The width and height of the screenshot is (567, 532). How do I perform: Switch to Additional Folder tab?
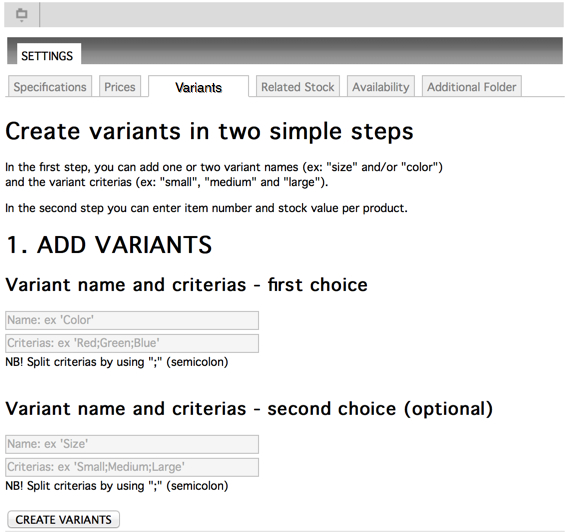tap(472, 86)
